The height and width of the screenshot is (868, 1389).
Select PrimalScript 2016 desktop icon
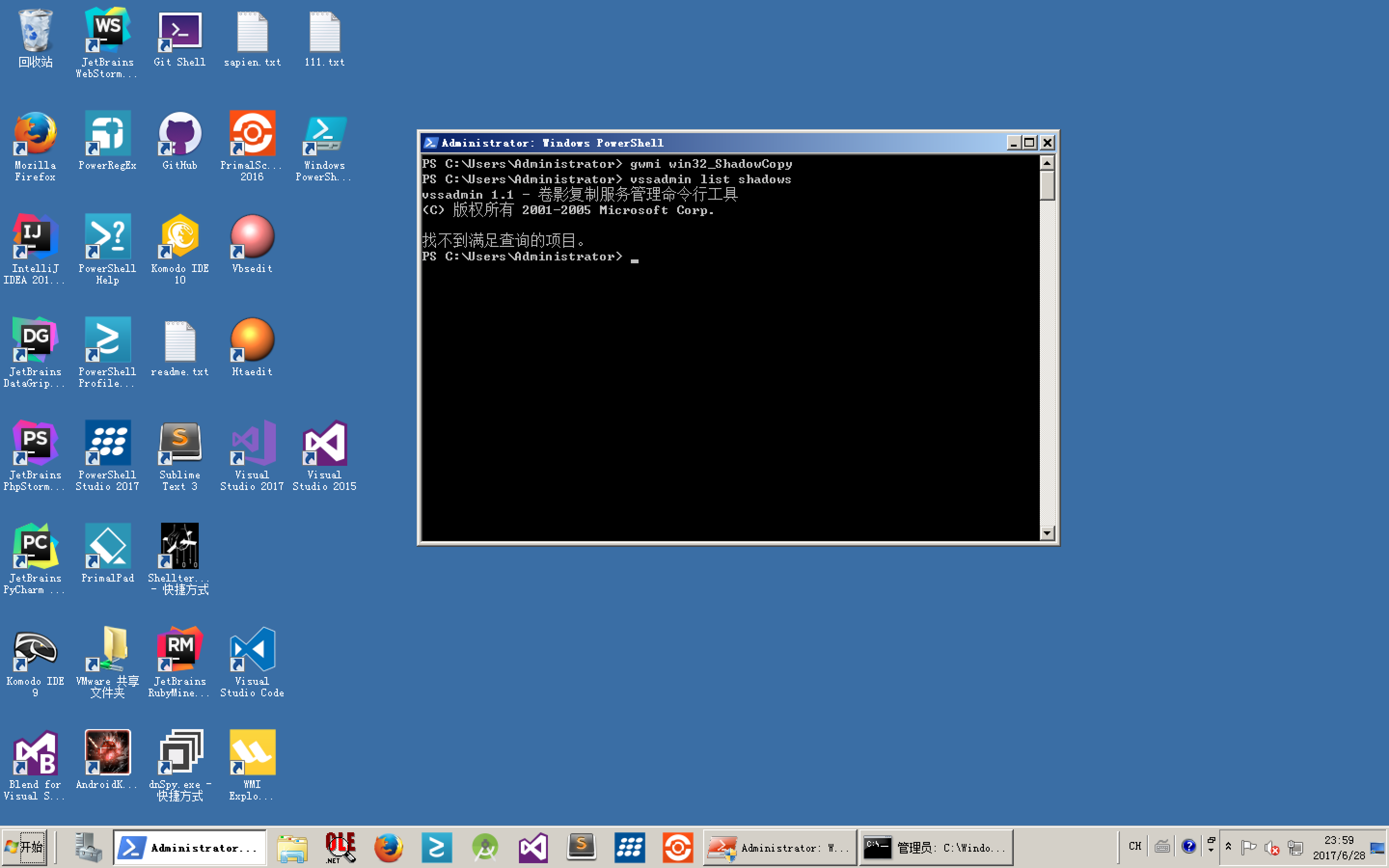click(252, 147)
